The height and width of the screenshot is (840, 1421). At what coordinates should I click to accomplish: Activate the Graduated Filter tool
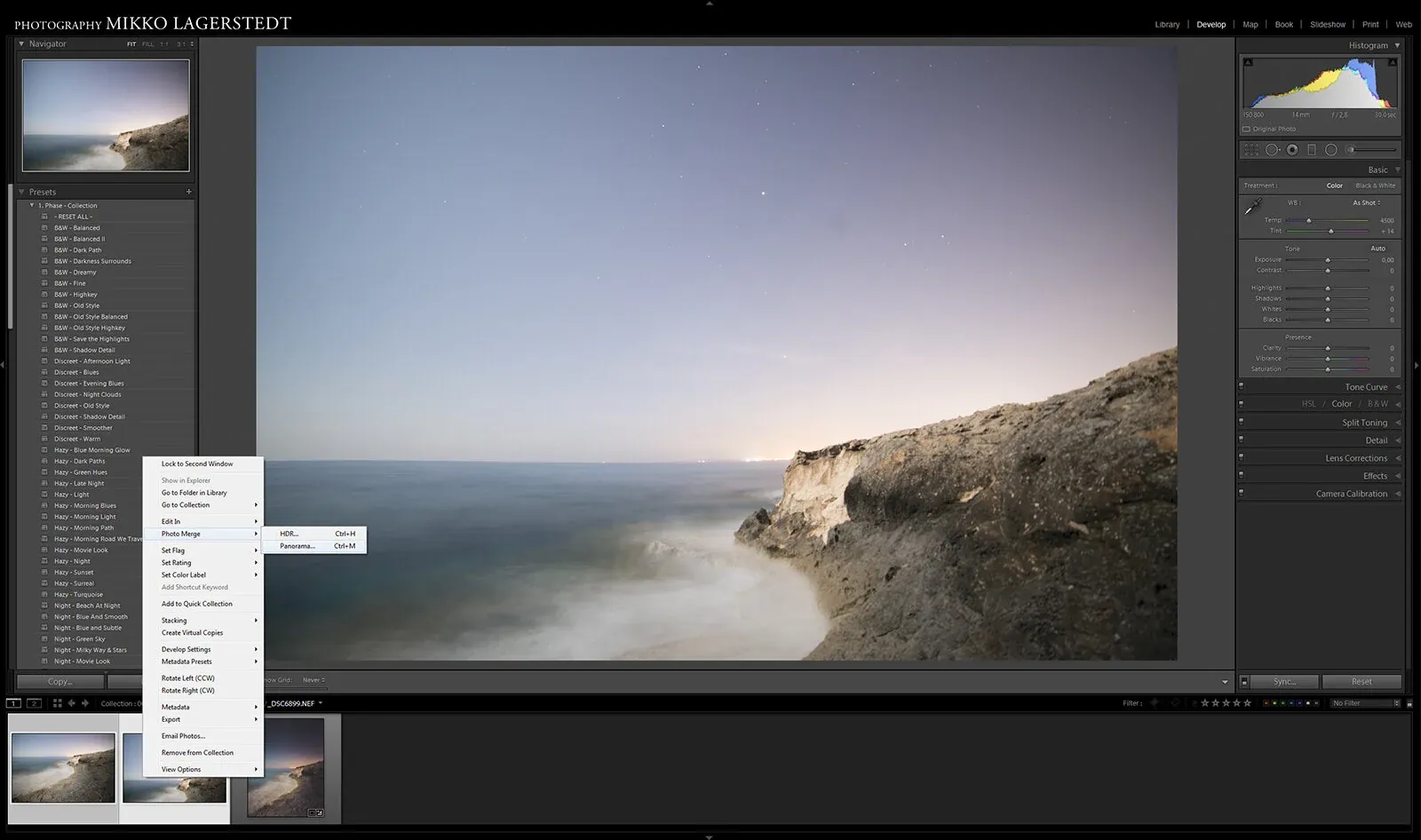(1310, 149)
